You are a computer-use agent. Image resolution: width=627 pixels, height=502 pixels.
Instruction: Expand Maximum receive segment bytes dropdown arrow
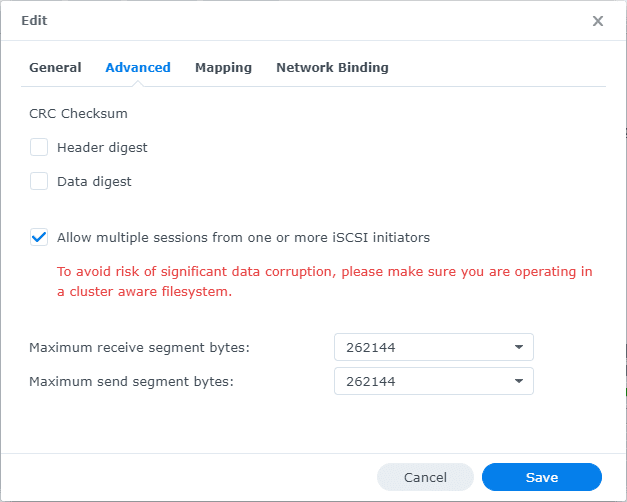click(518, 348)
